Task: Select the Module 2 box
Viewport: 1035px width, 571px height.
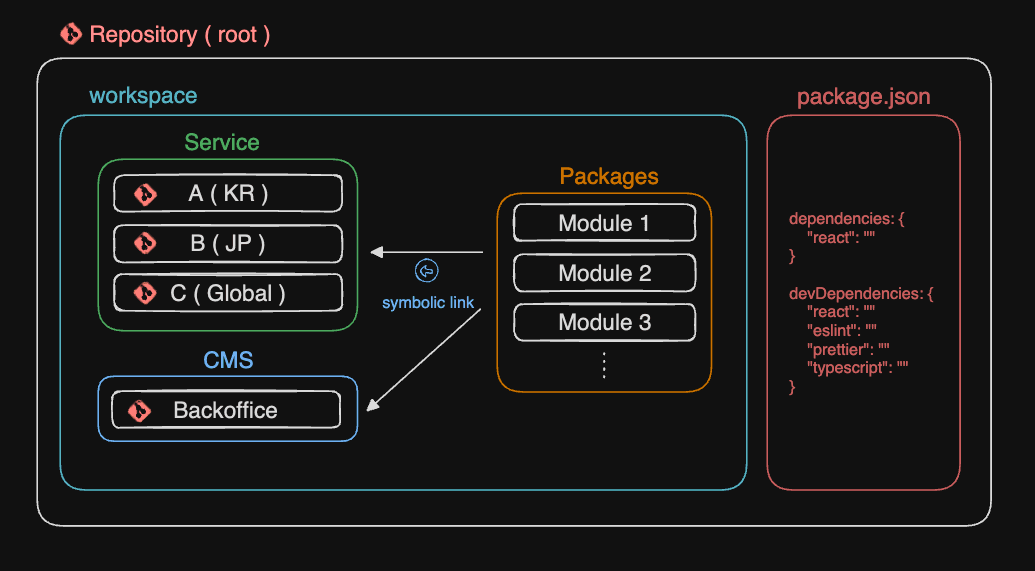Action: 604,273
